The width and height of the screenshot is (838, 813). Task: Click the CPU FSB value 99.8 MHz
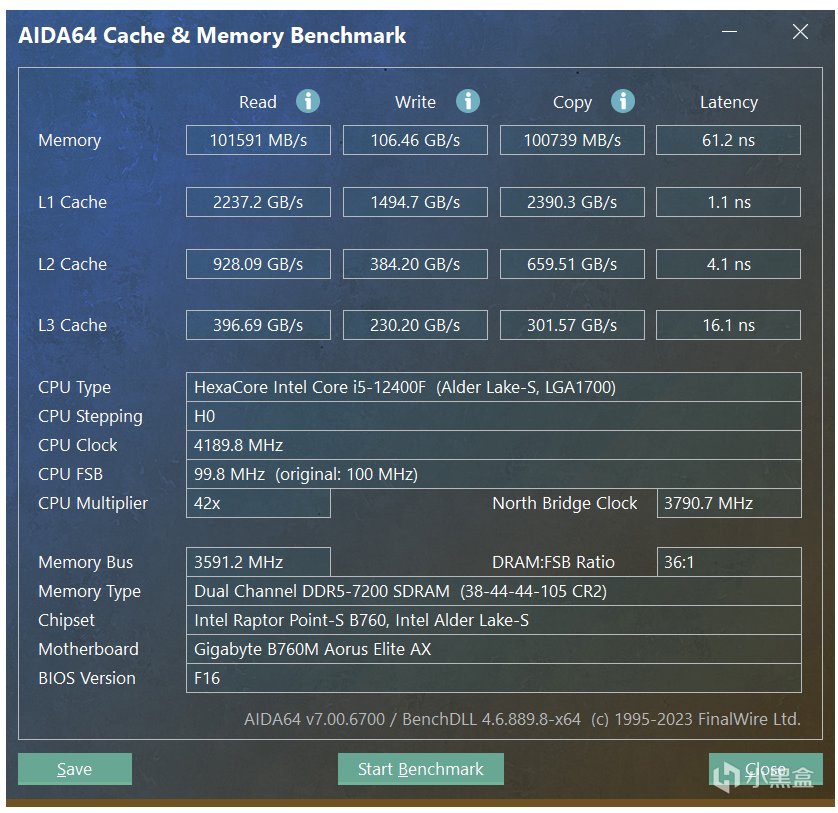494,474
